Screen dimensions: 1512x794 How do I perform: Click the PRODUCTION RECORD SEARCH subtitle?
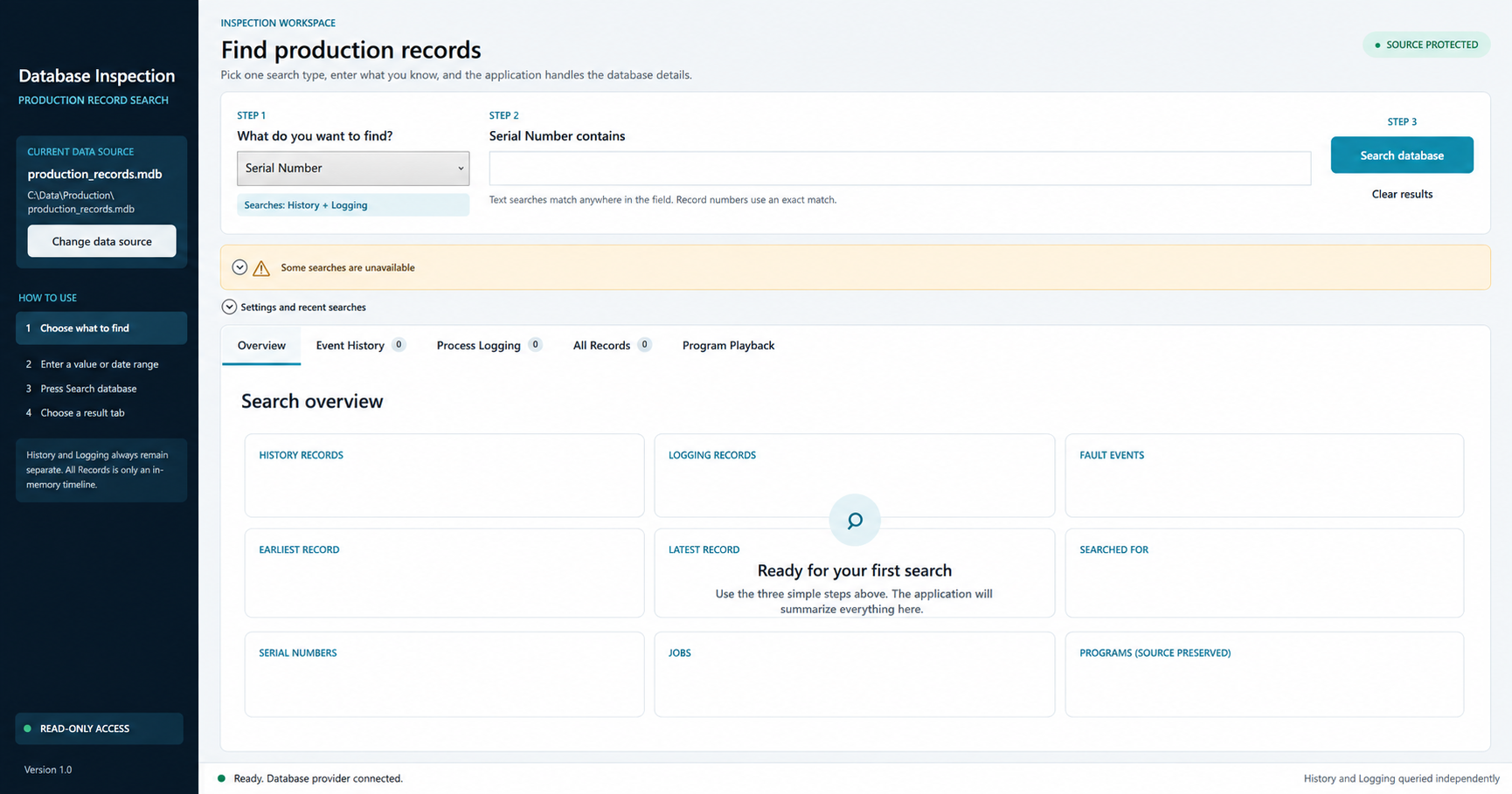point(94,100)
